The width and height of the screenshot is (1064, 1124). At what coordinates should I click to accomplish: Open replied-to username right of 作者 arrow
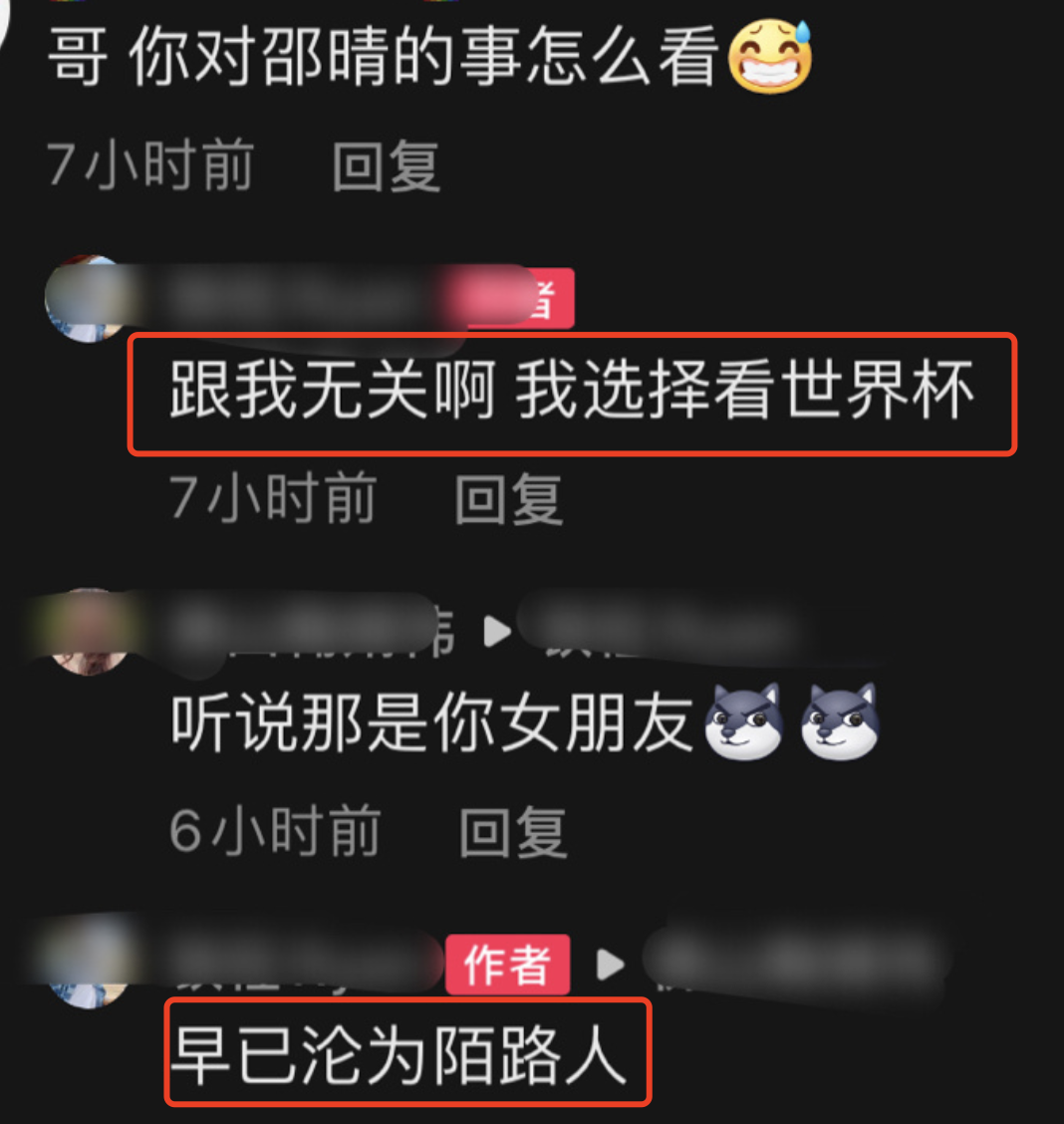pyautogui.click(x=797, y=962)
